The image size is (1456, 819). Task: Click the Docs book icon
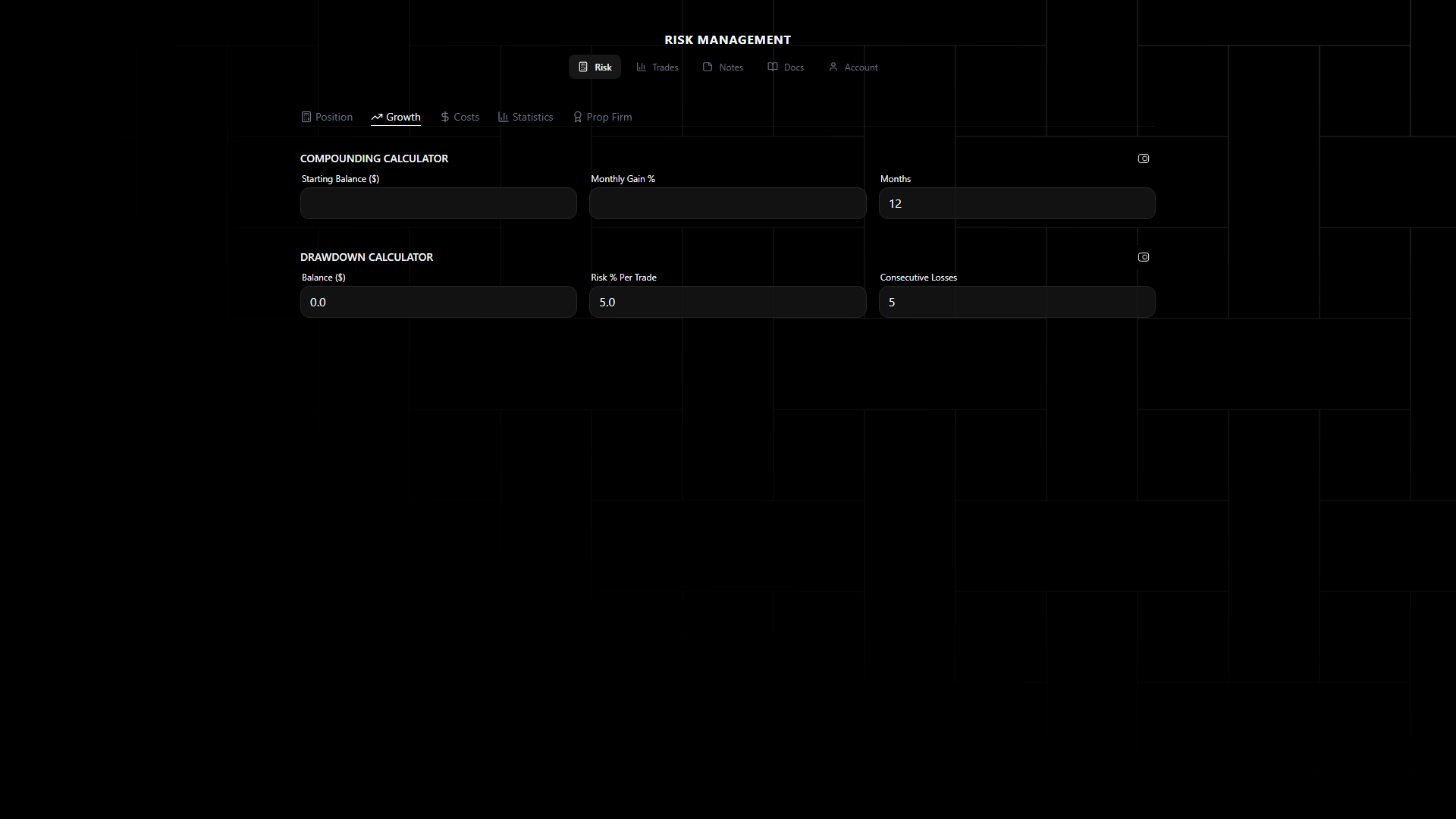pyautogui.click(x=773, y=67)
